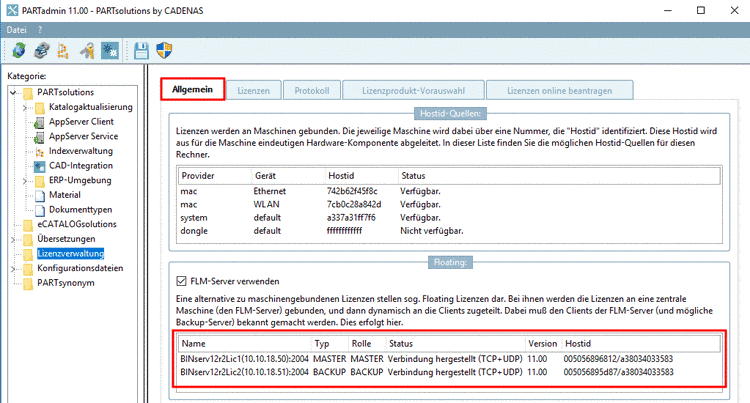Screen dimensions: 750x403
Task: Click the Dokumenttypen document icon
Action: (40, 210)
